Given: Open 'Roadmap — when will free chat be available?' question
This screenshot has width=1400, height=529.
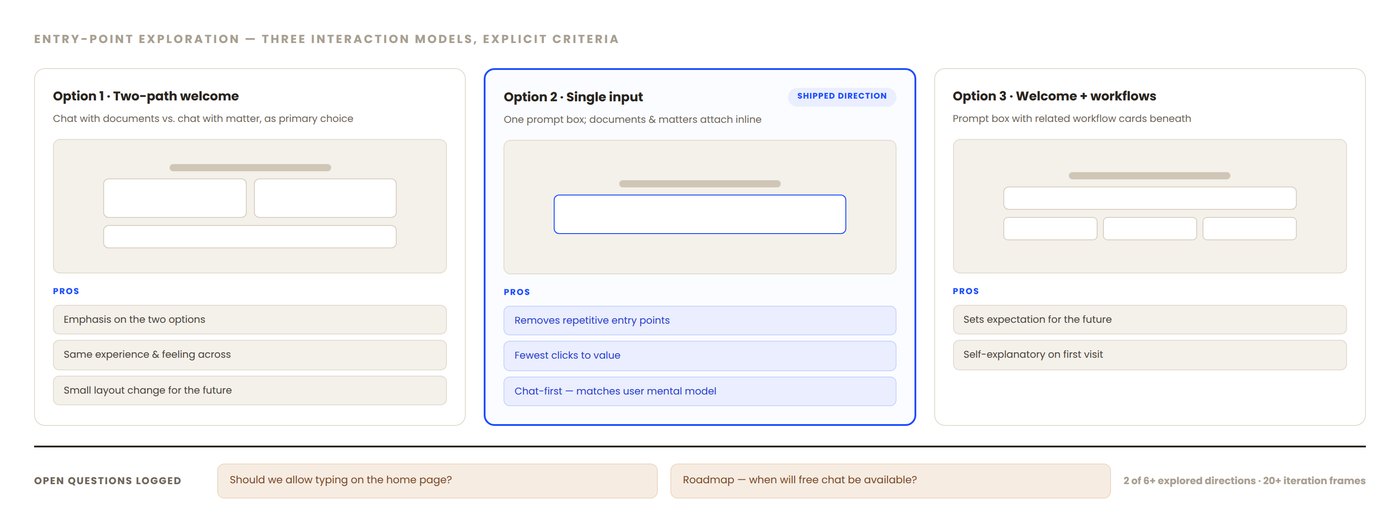Looking at the screenshot, I should pyautogui.click(x=890, y=480).
